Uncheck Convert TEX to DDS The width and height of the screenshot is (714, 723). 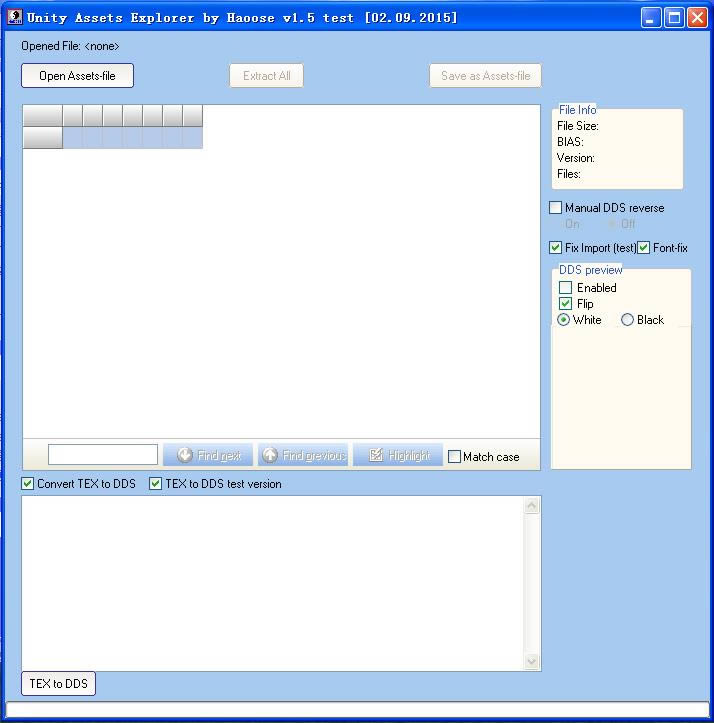(28, 484)
